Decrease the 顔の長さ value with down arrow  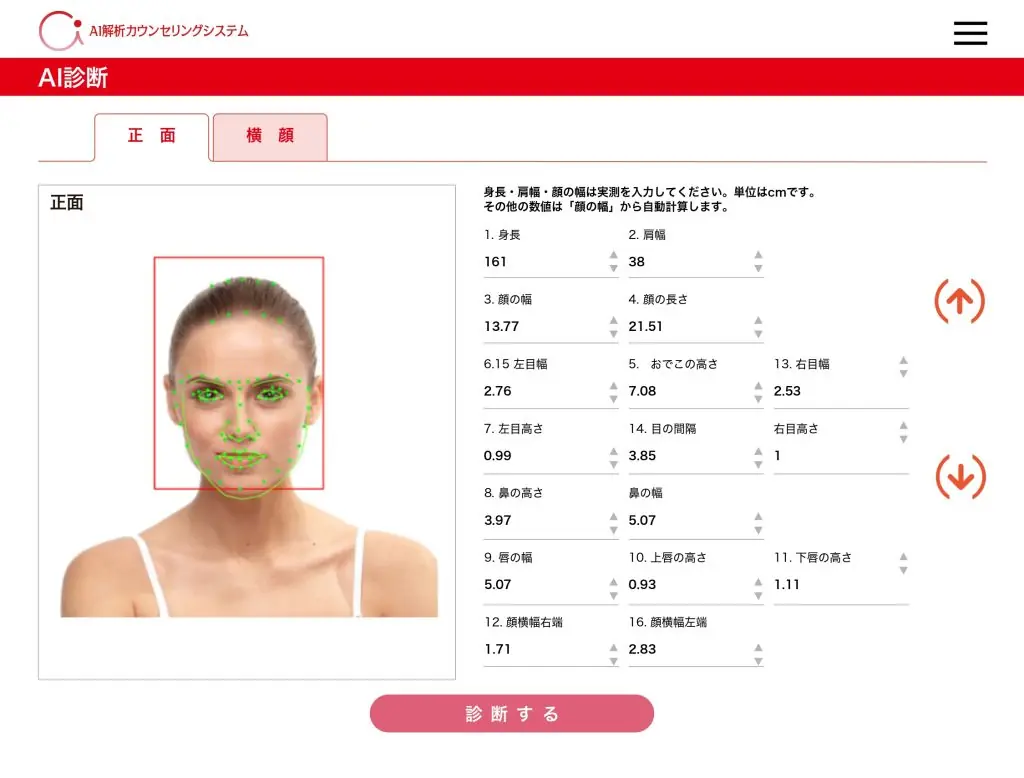758,333
